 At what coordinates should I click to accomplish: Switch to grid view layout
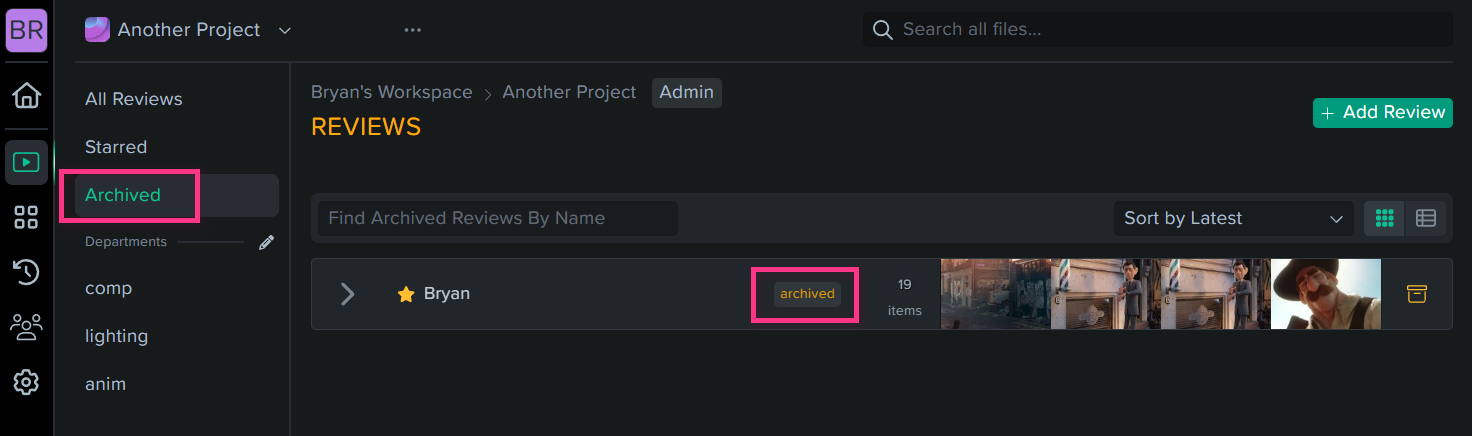1385,218
